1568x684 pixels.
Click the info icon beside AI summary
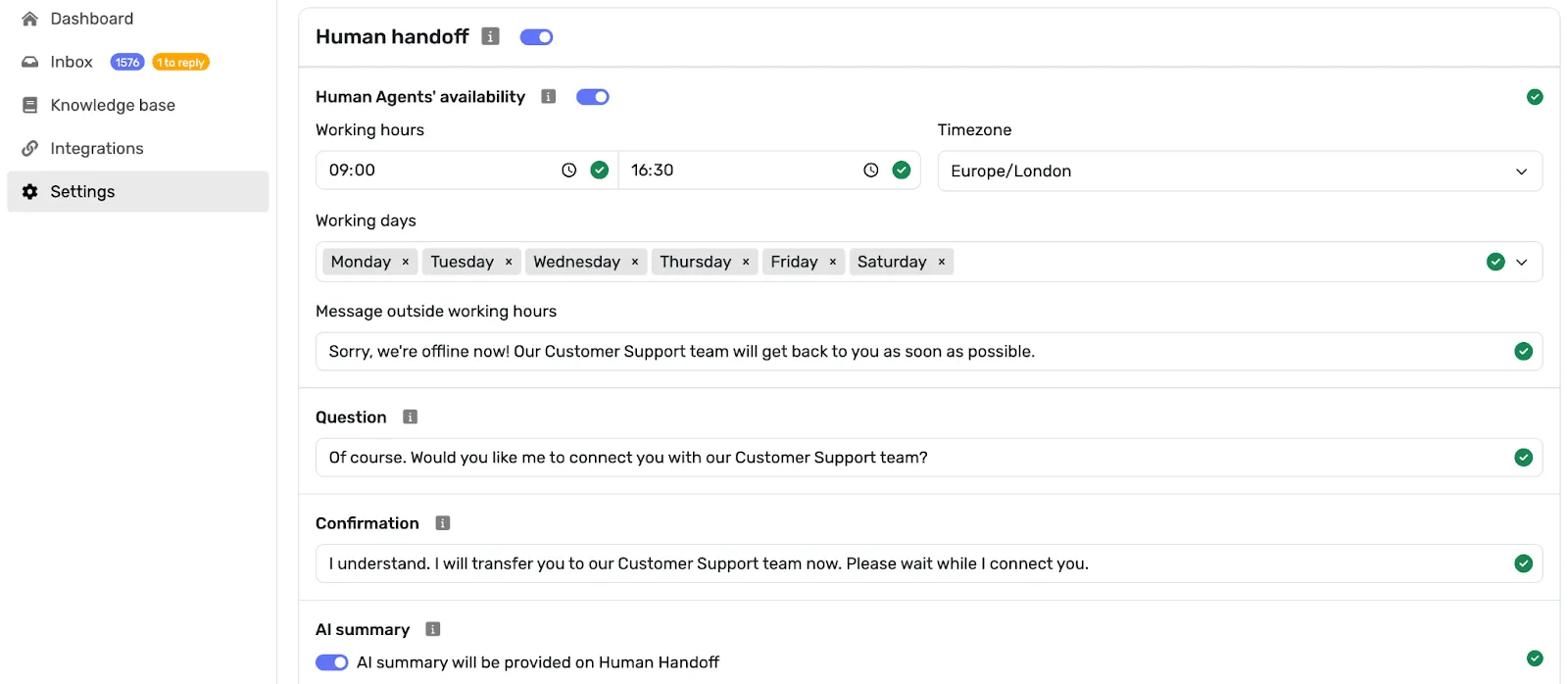point(433,629)
